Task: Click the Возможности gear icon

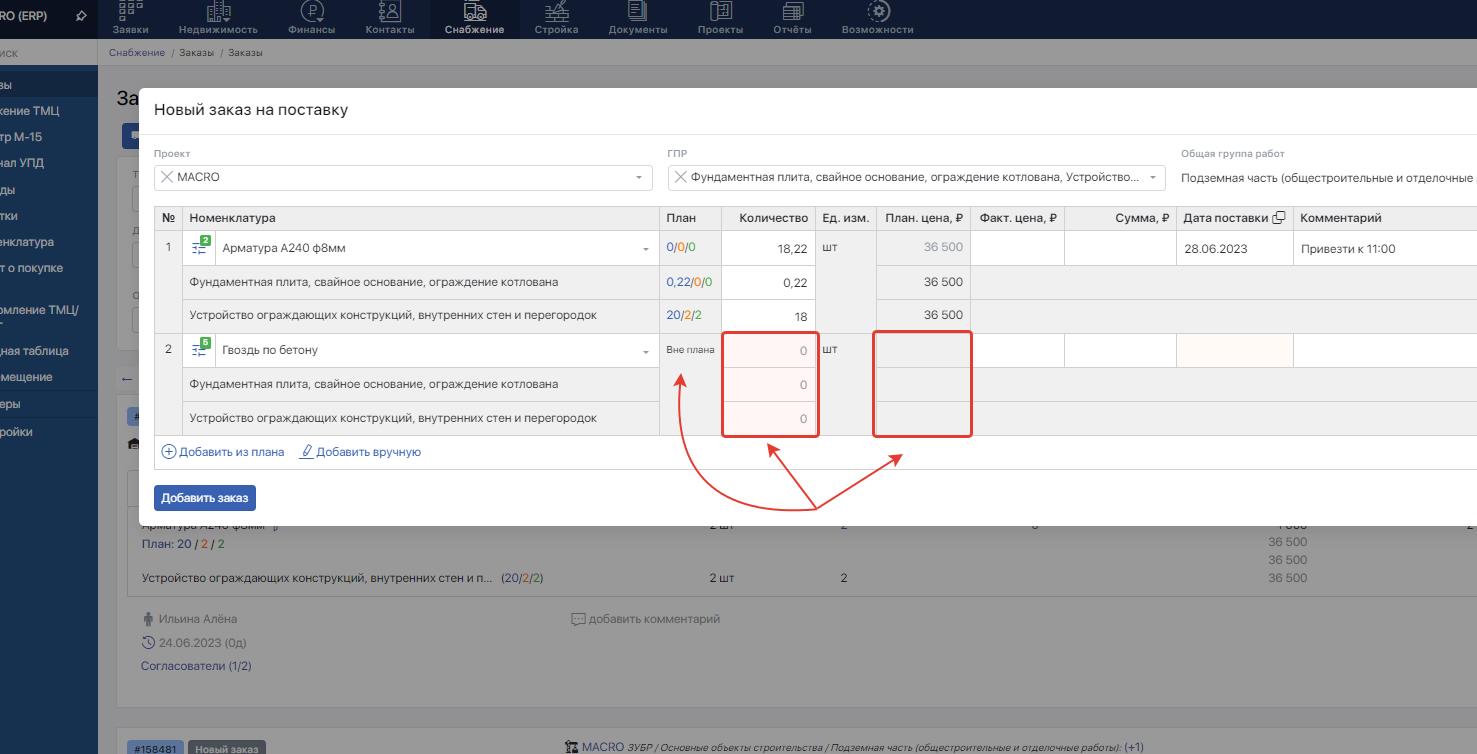Action: (x=877, y=12)
